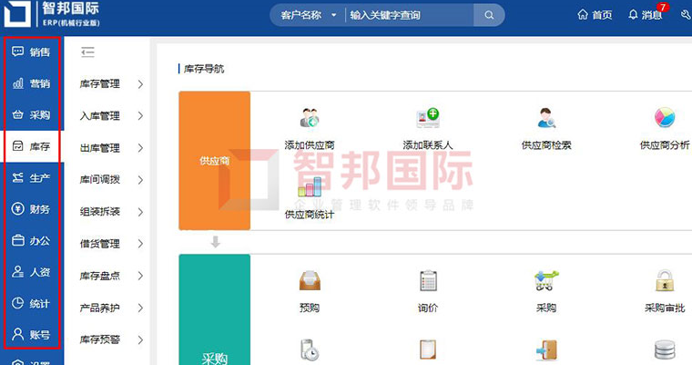Collapse the submenu with the fold icon
This screenshot has height=381, width=695.
88,52
